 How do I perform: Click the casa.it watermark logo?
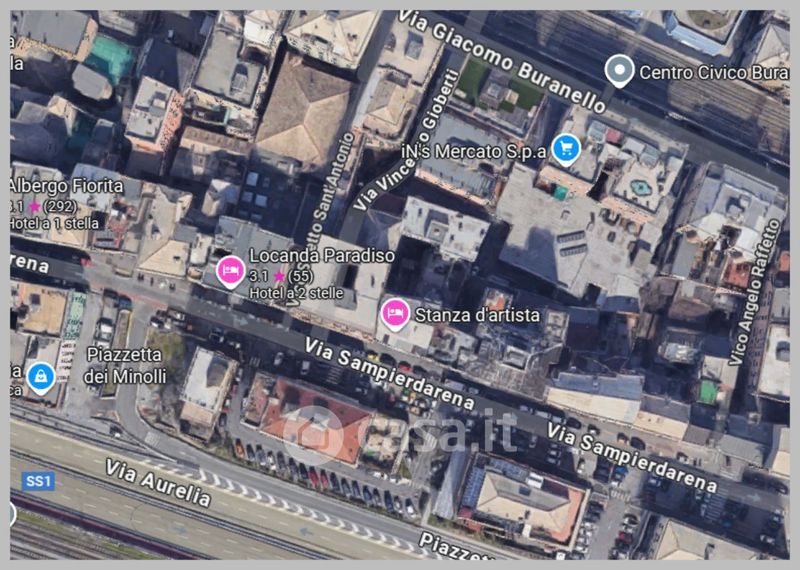[399, 435]
